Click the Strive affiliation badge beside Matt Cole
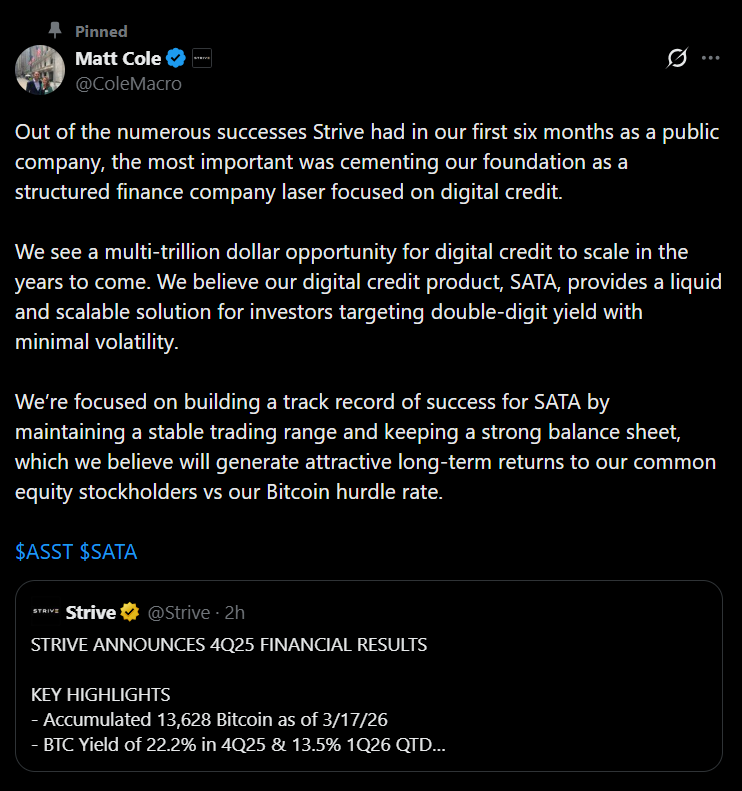Image resolution: width=742 pixels, height=791 pixels. [201, 58]
